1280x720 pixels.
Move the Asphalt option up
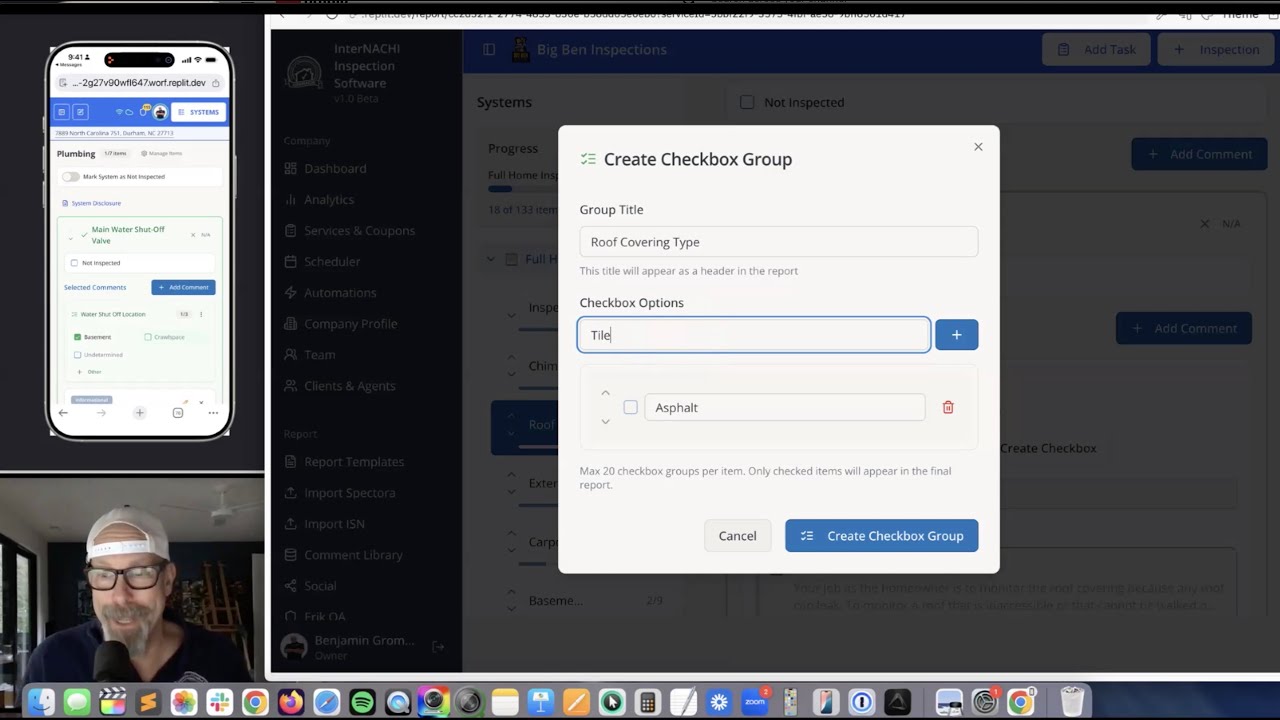(605, 393)
